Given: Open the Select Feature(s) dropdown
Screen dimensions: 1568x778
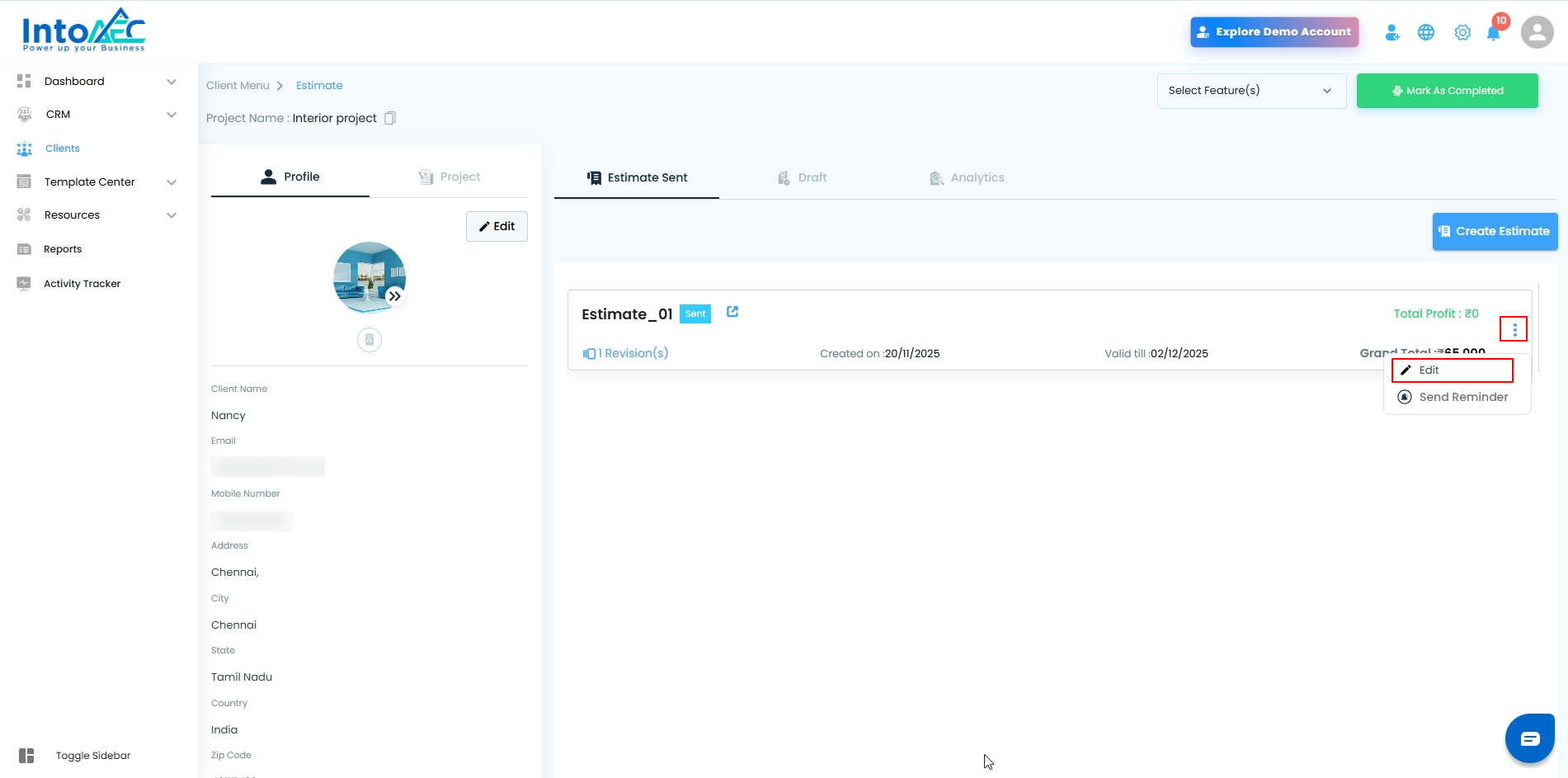Looking at the screenshot, I should tap(1251, 91).
